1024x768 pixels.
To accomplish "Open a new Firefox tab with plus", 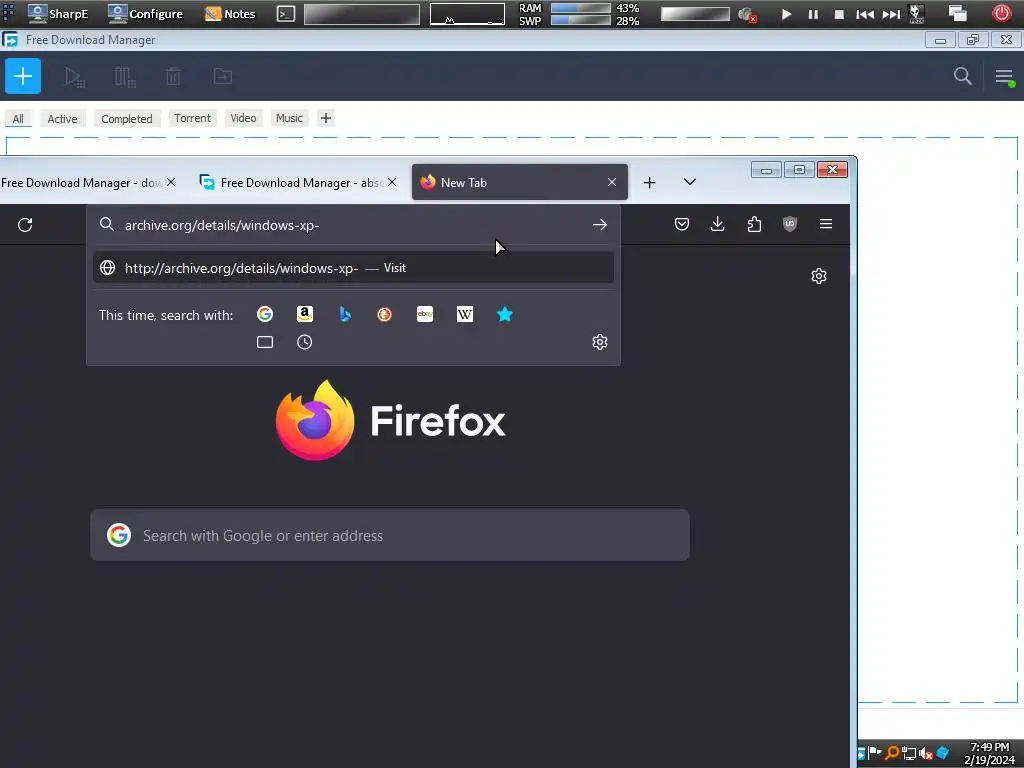I will click(x=649, y=183).
